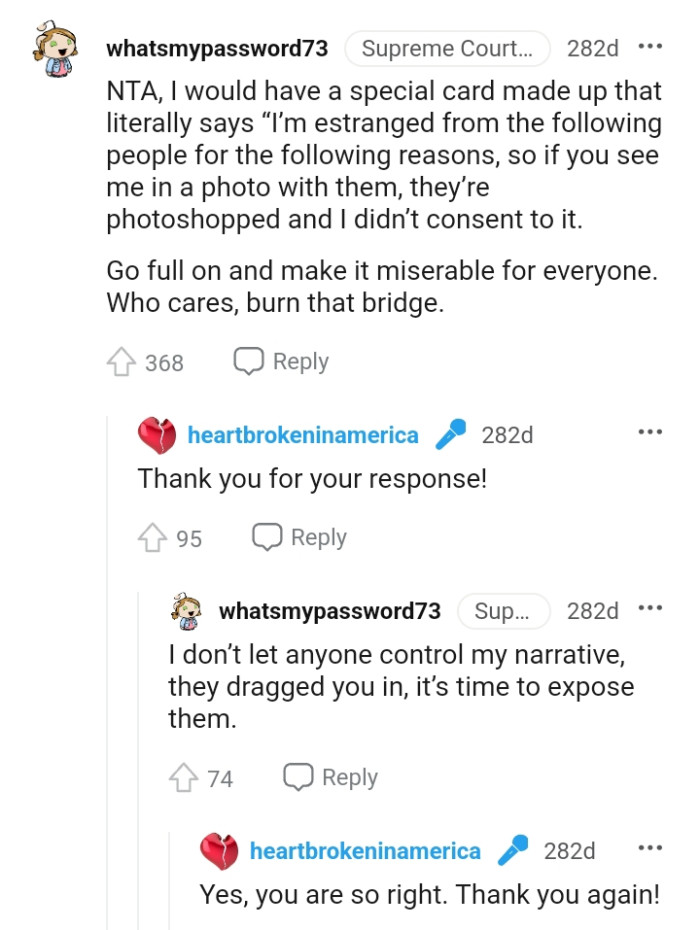Open the overflow menu on the top comment
The width and height of the screenshot is (700, 930).
tap(651, 45)
